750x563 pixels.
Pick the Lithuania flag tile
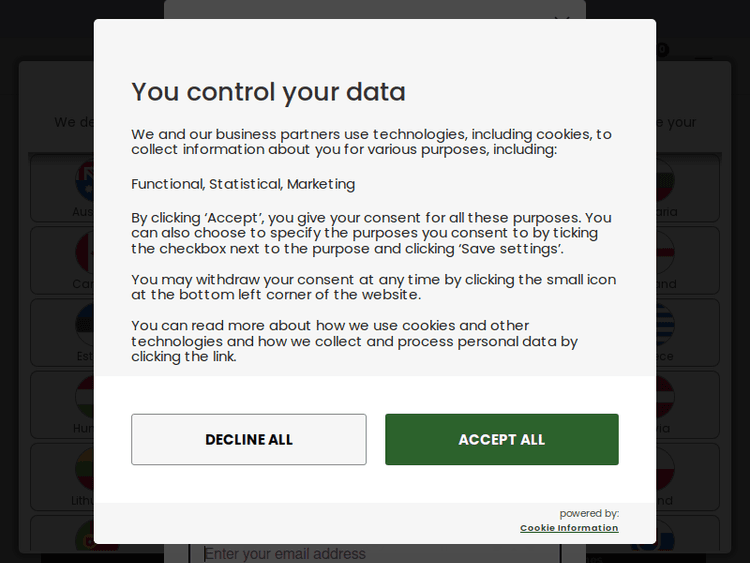(x=62, y=477)
